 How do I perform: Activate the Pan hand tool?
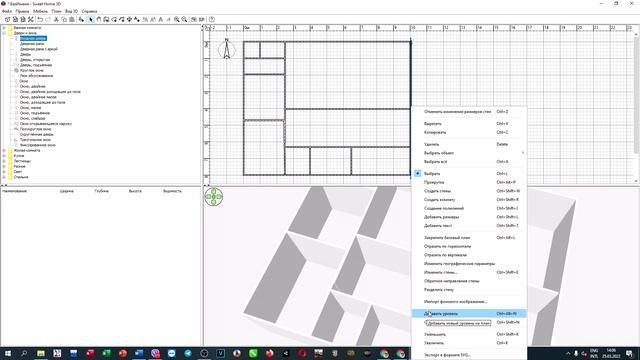[98, 20]
